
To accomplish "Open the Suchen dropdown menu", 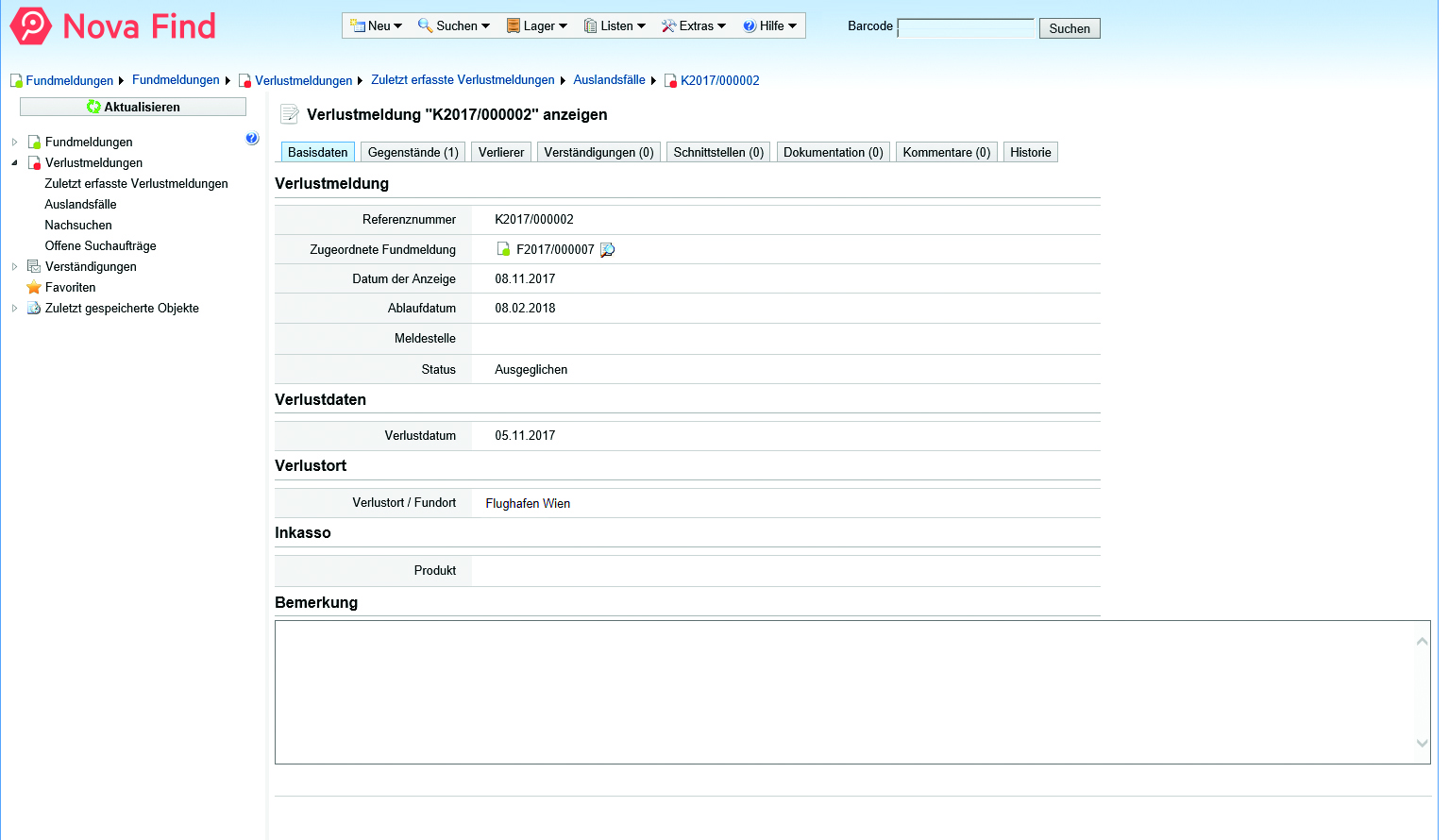I will (454, 25).
